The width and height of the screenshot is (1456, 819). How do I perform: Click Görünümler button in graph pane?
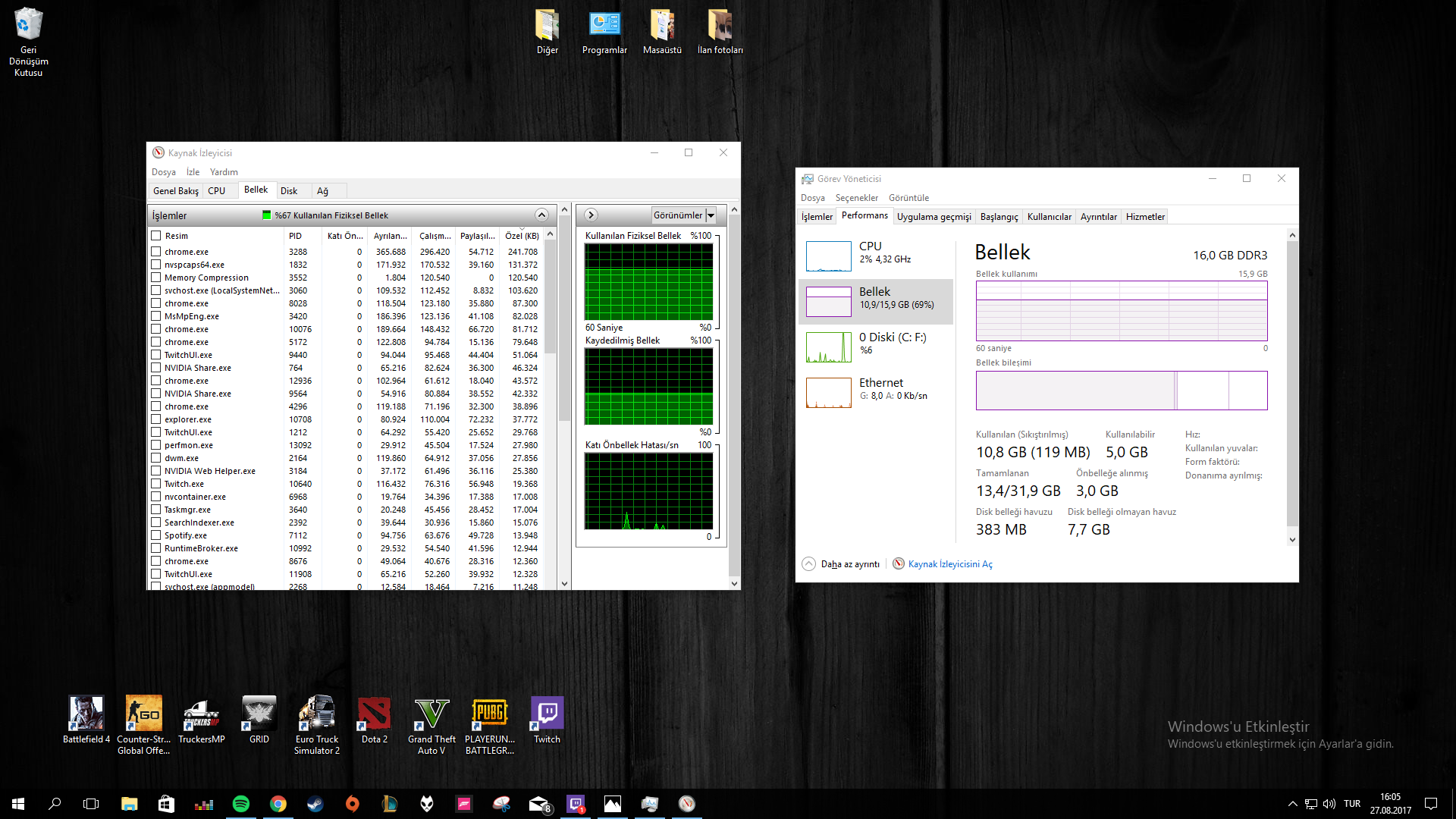pos(678,215)
